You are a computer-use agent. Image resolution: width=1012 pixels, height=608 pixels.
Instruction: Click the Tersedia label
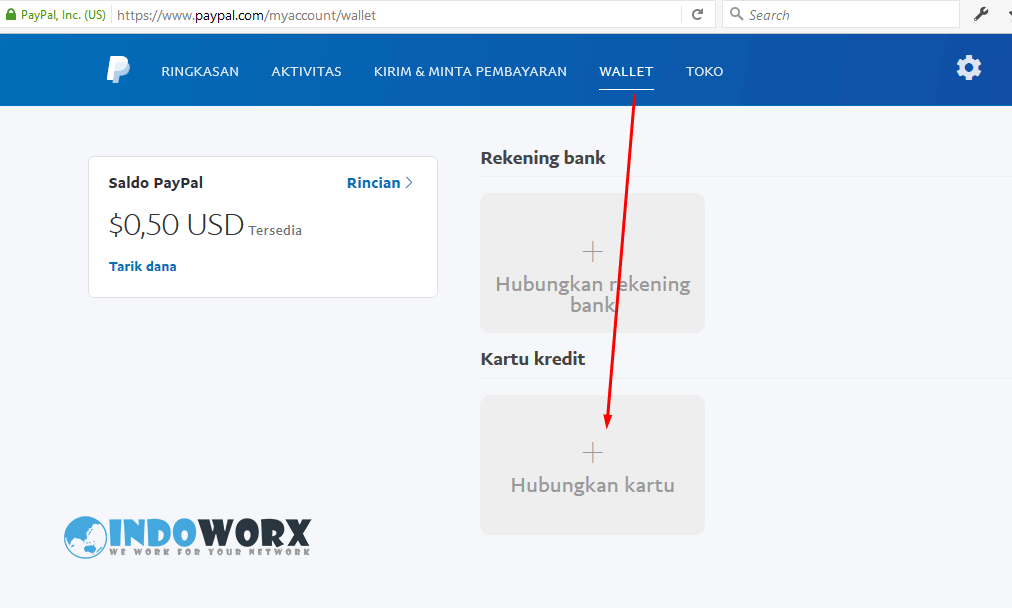point(275,230)
